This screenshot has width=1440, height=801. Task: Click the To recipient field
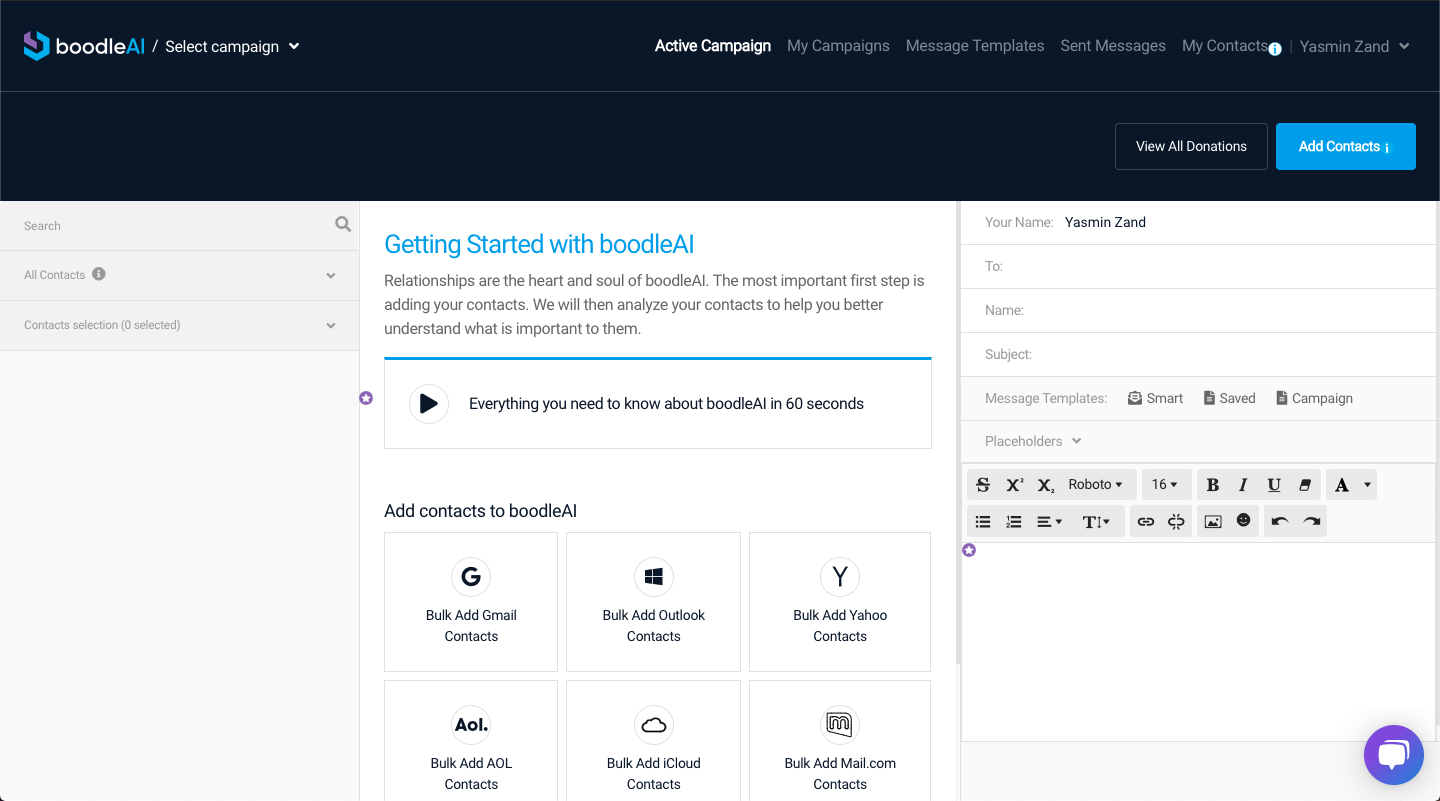(1198, 266)
